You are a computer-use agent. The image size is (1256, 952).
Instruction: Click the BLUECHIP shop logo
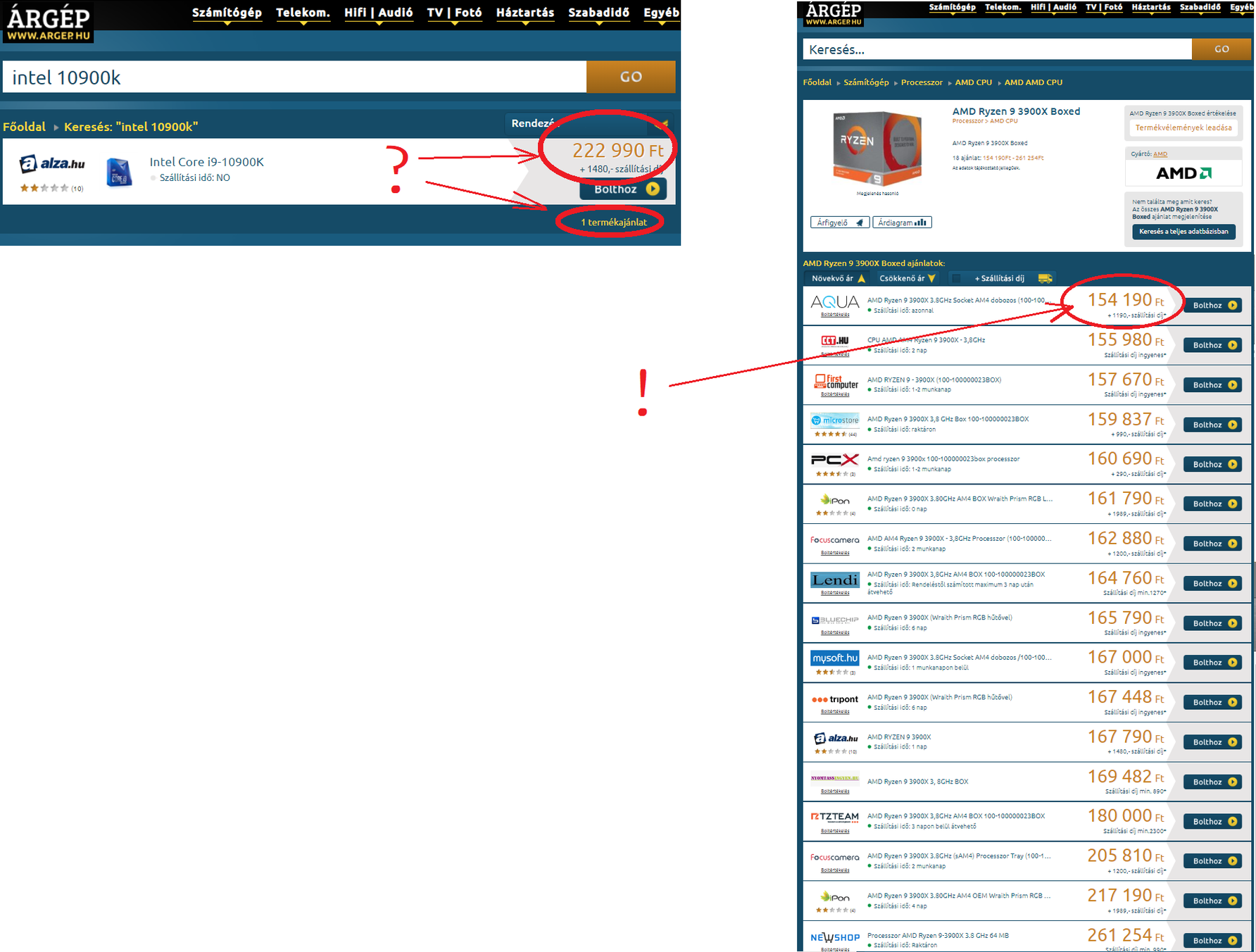click(x=835, y=620)
